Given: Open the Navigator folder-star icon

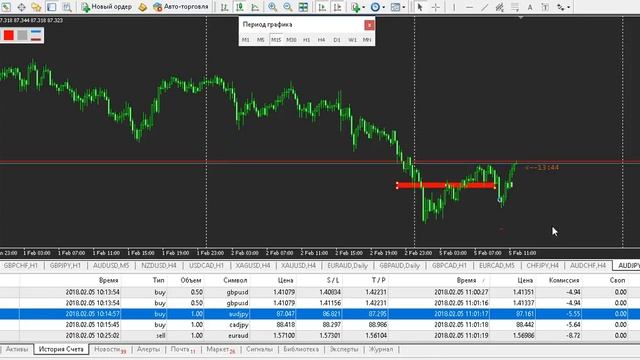Looking at the screenshot, I should (x=36, y=7).
